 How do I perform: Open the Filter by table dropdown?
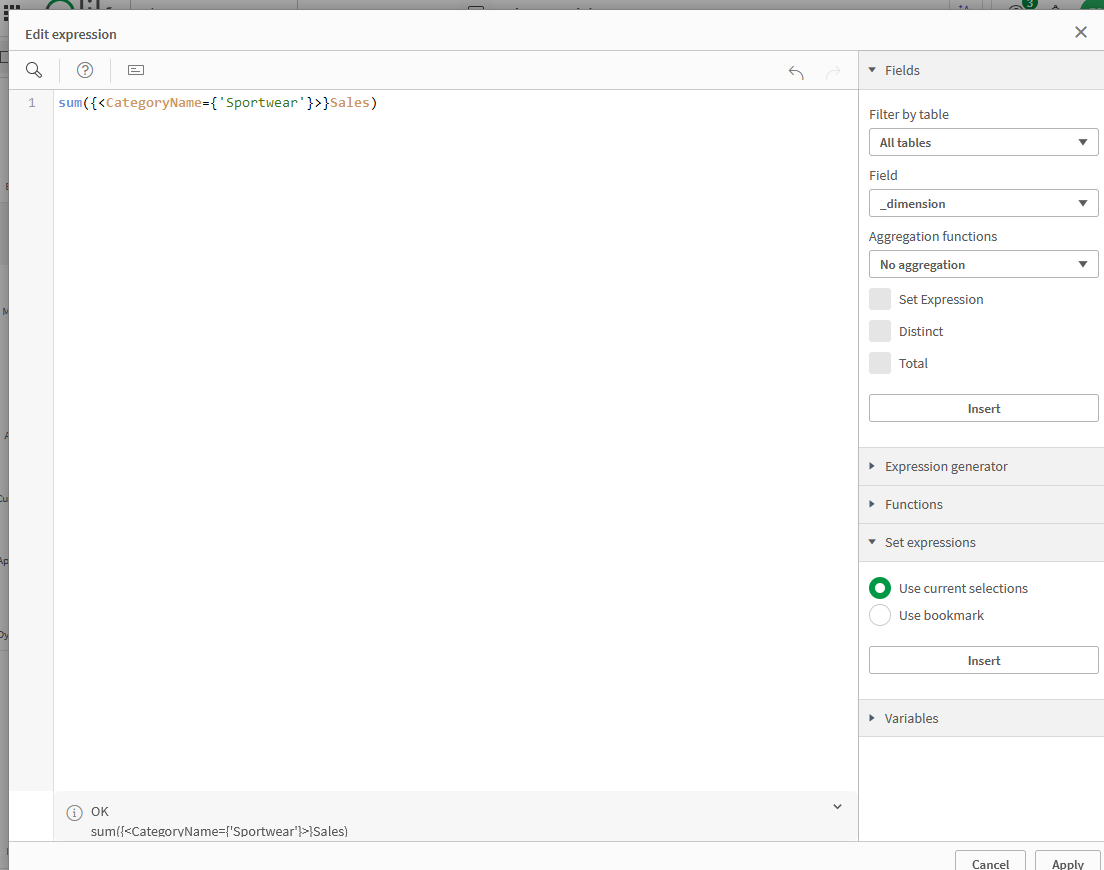(983, 143)
